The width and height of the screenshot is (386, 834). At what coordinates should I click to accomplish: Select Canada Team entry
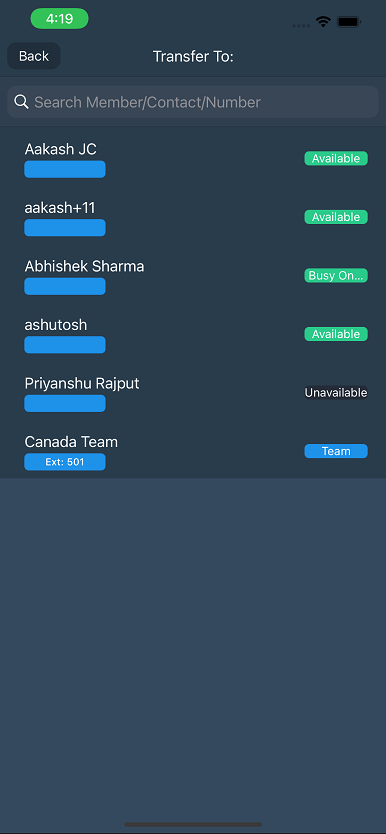pyautogui.click(x=193, y=451)
